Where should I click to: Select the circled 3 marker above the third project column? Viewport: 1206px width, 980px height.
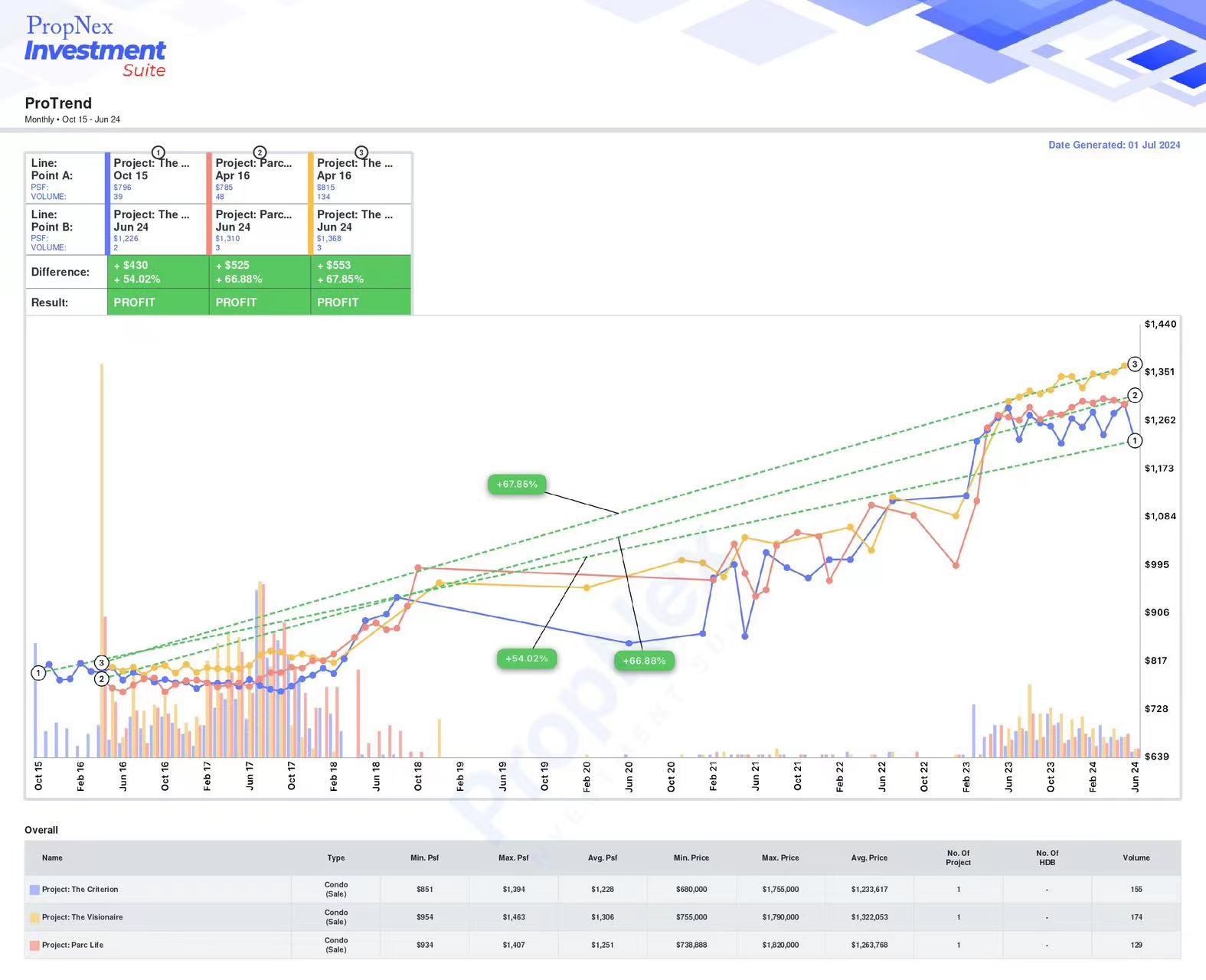click(x=361, y=152)
